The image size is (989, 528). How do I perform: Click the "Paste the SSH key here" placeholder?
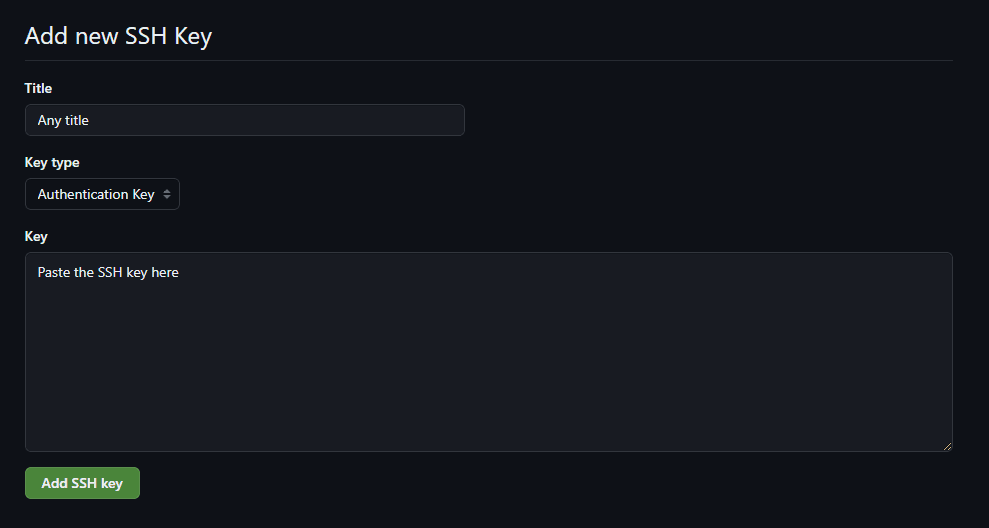click(x=108, y=272)
